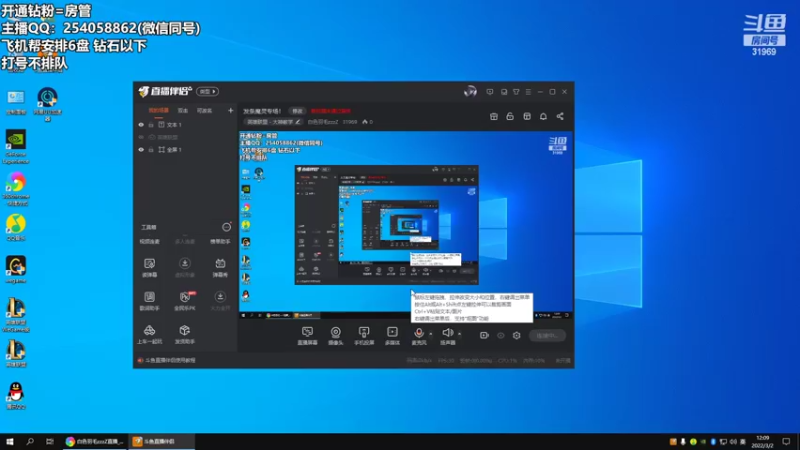Show the hidden middle source layer
The image size is (800, 450).
click(141, 137)
